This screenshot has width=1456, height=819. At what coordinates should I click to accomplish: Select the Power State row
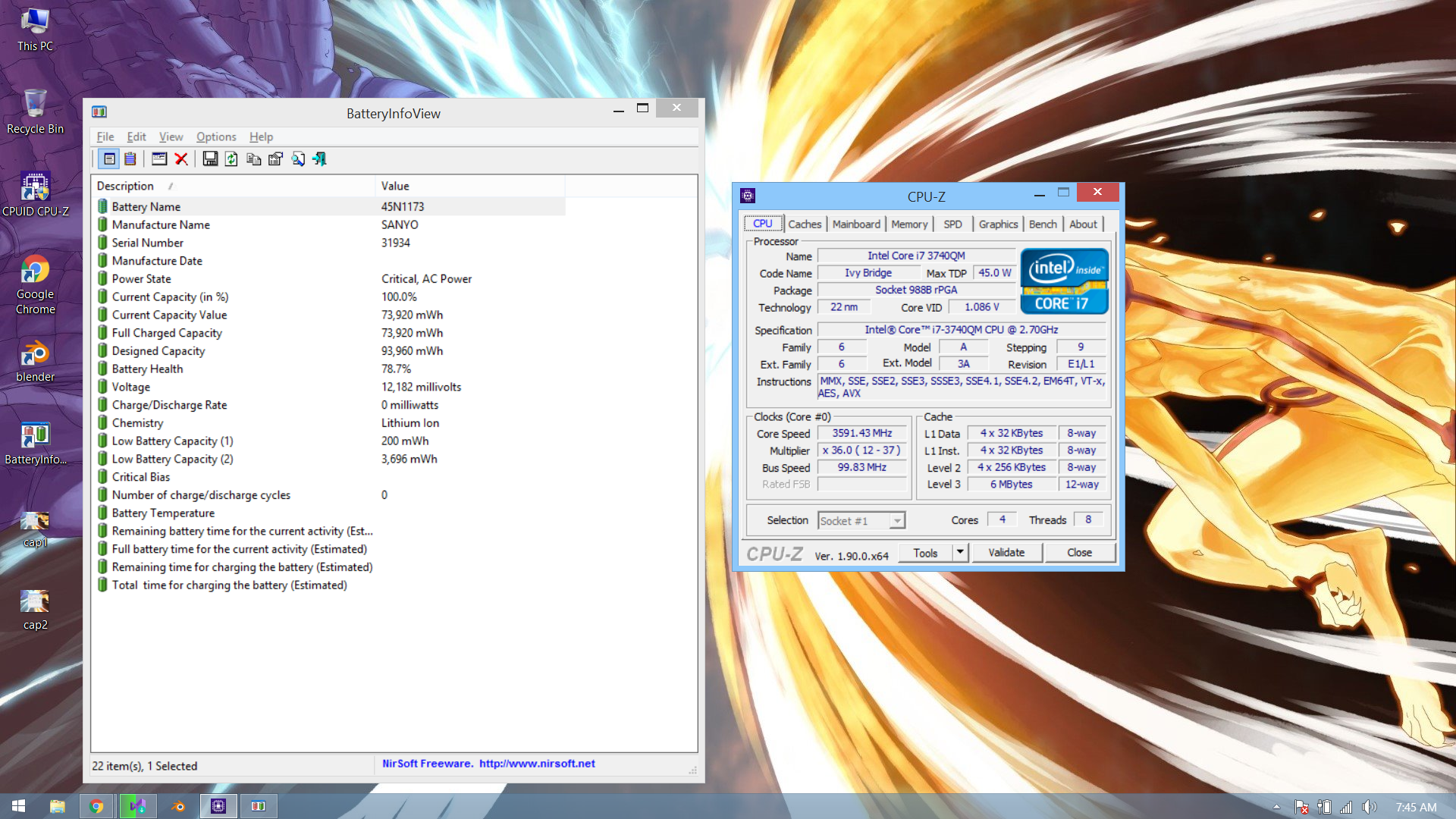330,278
